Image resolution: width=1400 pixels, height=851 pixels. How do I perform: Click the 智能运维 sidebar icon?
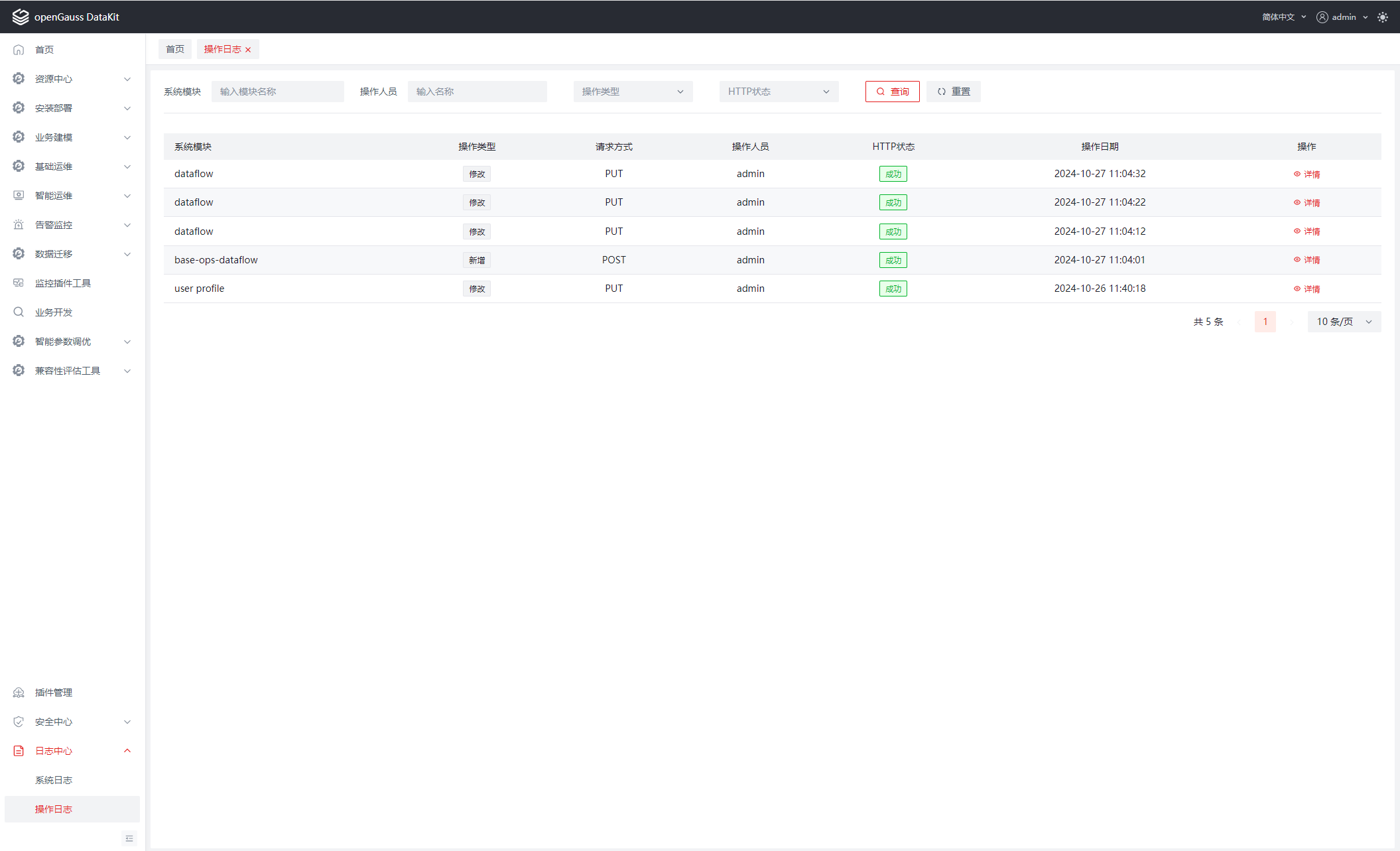coord(19,196)
